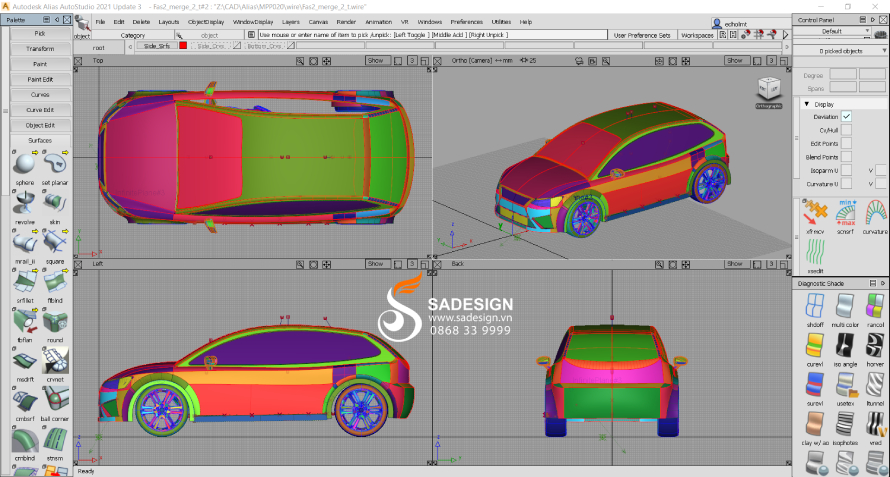Screen dimensions: 890x477
Task: Click the xfrmcv control panel tool
Action: coord(815,212)
